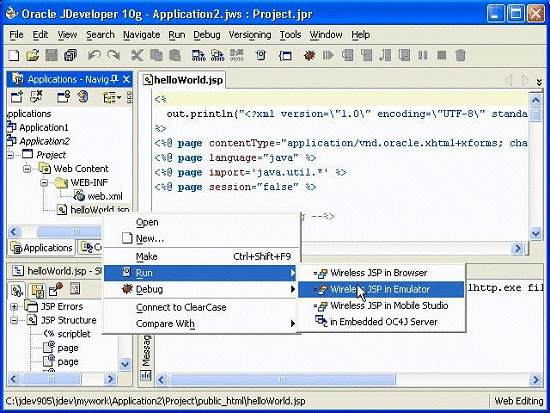This screenshot has height=413, width=550.
Task: Click the bar chart icon beside the messages pane
Action: (145, 376)
